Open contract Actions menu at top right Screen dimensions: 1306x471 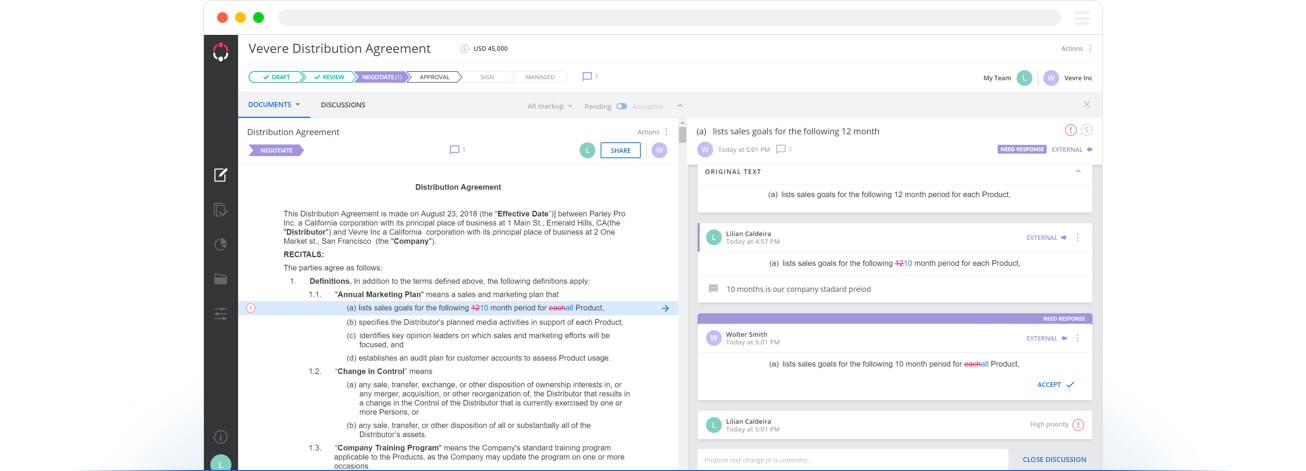coord(1076,48)
